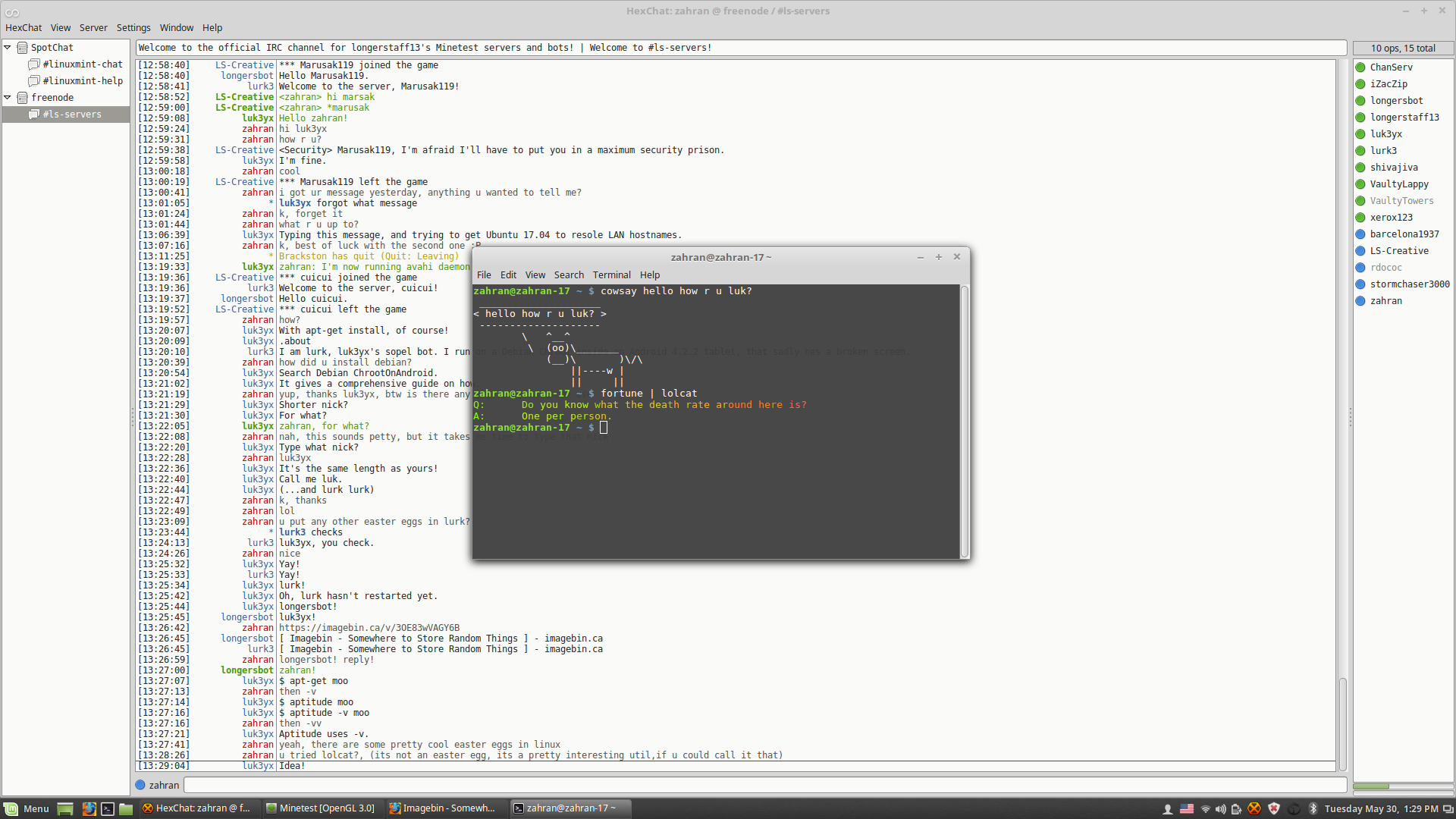Click the zahran nickname button

coord(157,786)
